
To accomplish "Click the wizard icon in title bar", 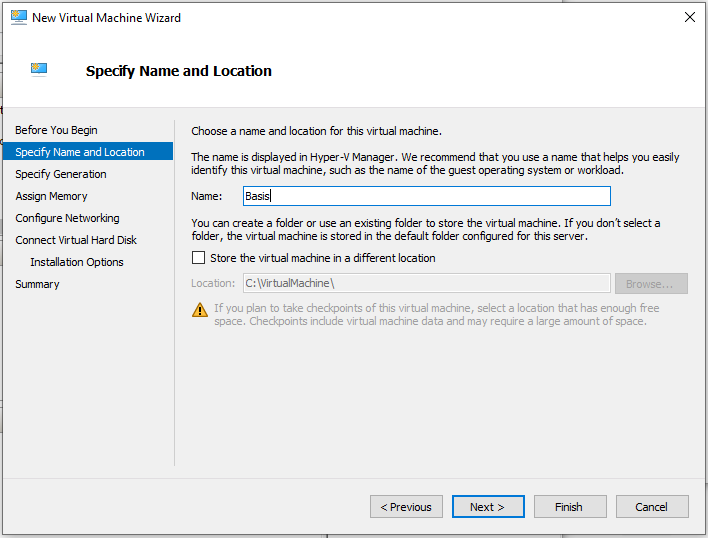I will 19,18.
